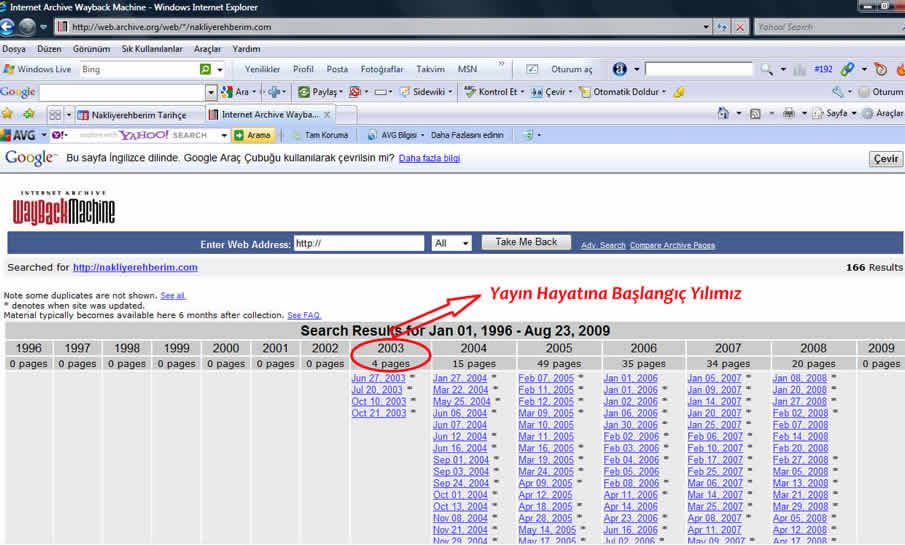
Task: Click the Stop loading red X icon
Action: click(x=739, y=27)
